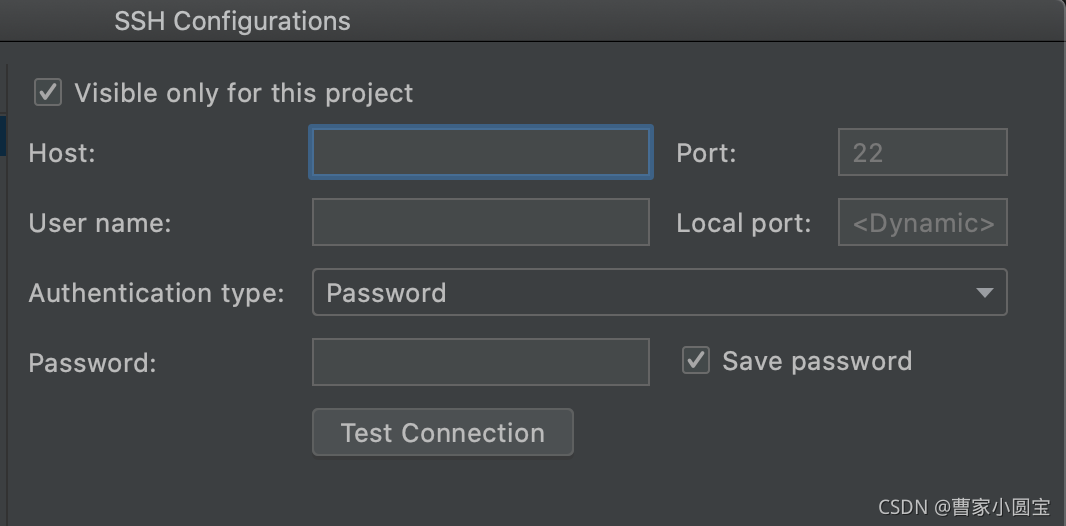Image resolution: width=1066 pixels, height=526 pixels.
Task: Click the SSH Configurations title text
Action: [232, 21]
